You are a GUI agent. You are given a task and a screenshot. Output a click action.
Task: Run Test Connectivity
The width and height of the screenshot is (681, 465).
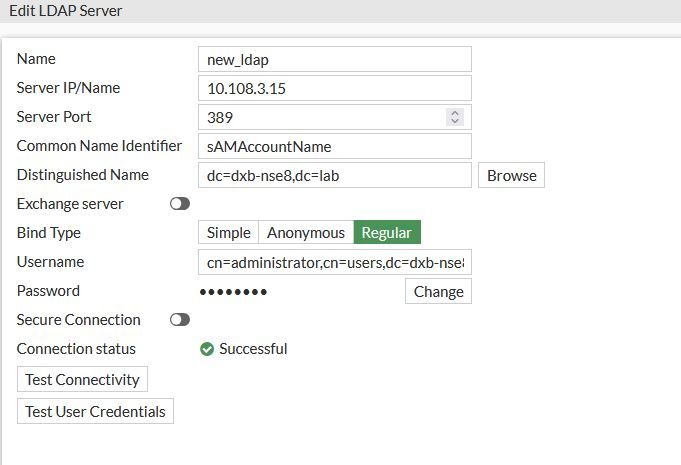click(84, 380)
